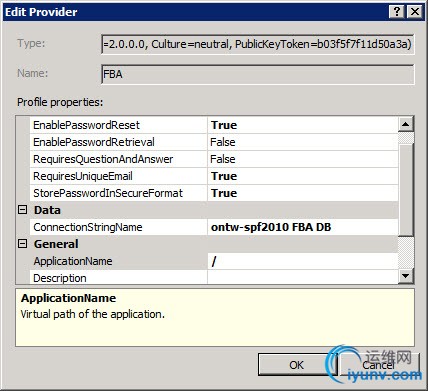The image size is (428, 391).
Task: Click the Name field containing FBA
Action: point(258,74)
